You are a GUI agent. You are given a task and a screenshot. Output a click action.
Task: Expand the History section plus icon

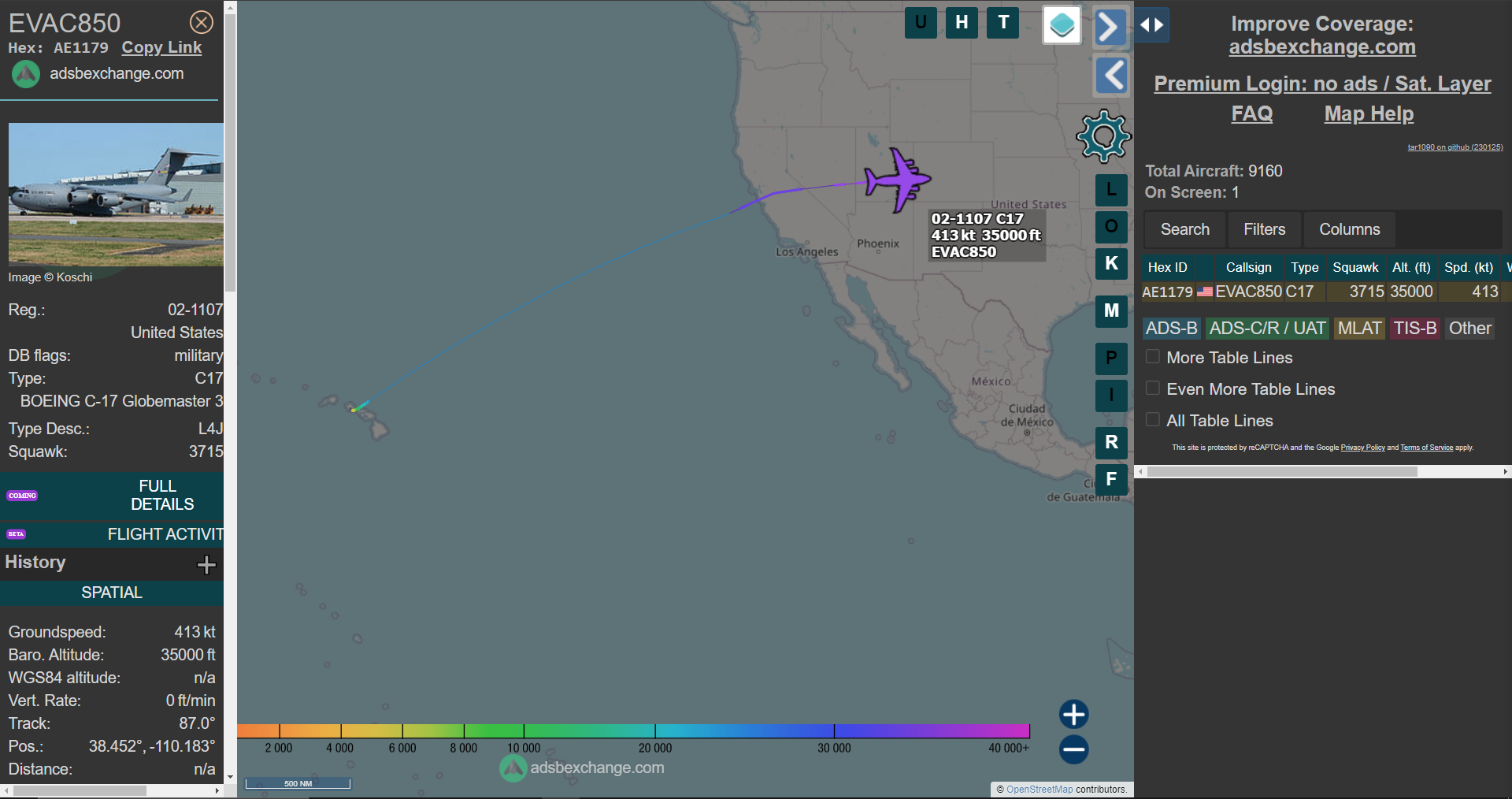[206, 564]
